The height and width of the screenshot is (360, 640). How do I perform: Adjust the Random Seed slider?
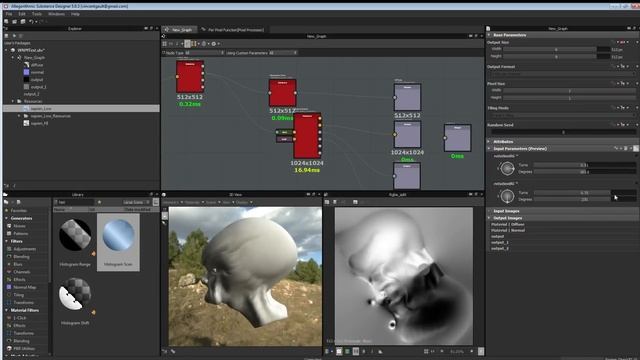[563, 132]
